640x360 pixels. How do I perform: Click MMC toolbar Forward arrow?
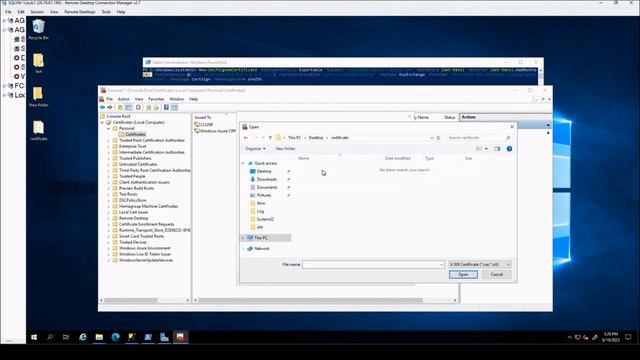(x=109, y=107)
